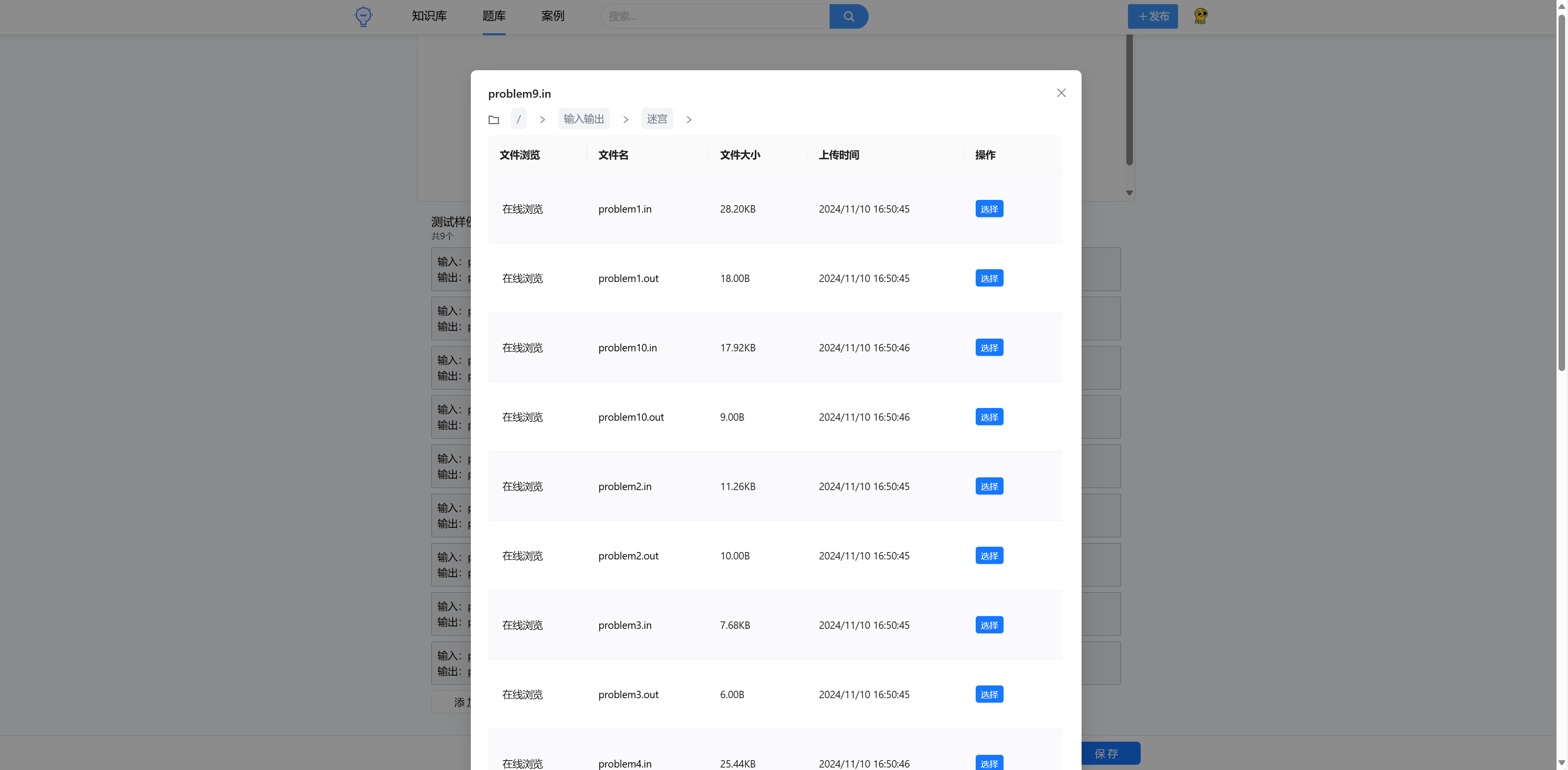Expand the chevron after 输入输出 breadcrumb

pos(625,120)
